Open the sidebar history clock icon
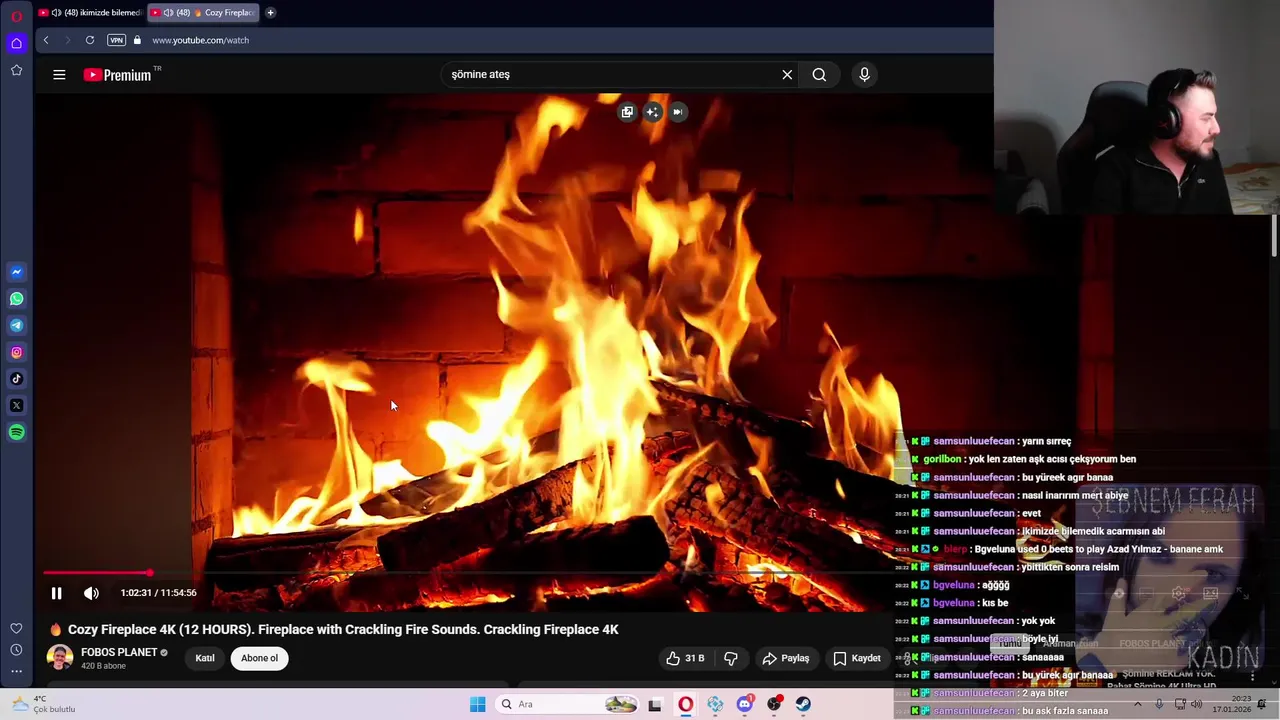 coord(16,650)
